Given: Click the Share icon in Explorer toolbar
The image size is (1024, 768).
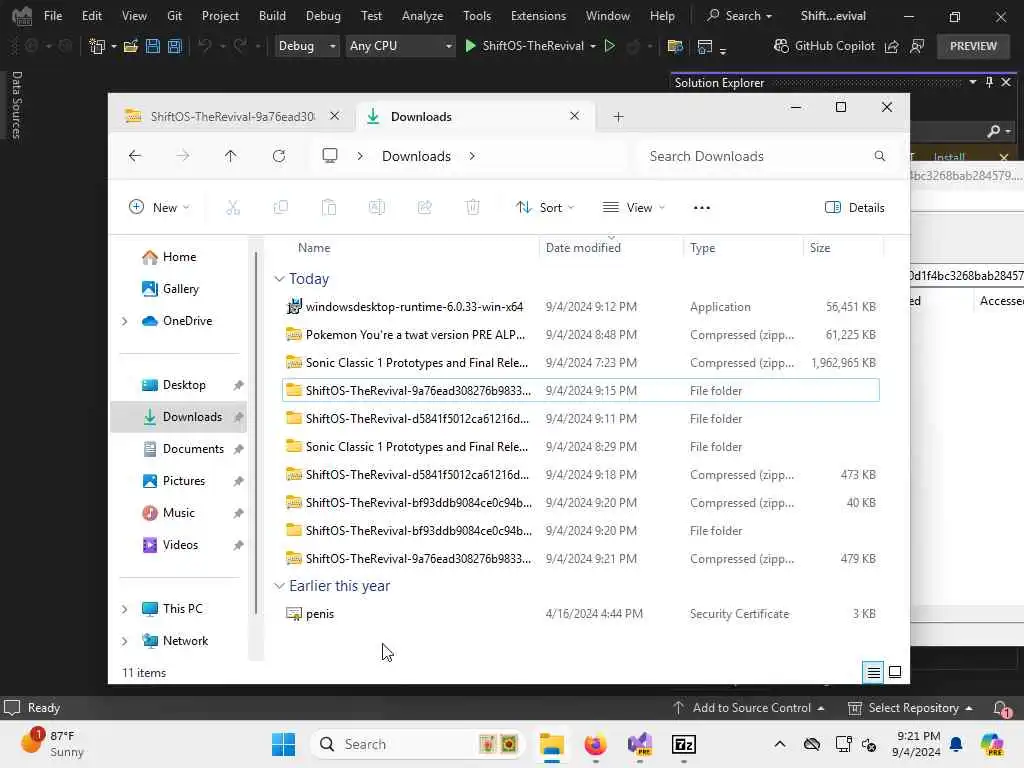Looking at the screenshot, I should pyautogui.click(x=424, y=208).
